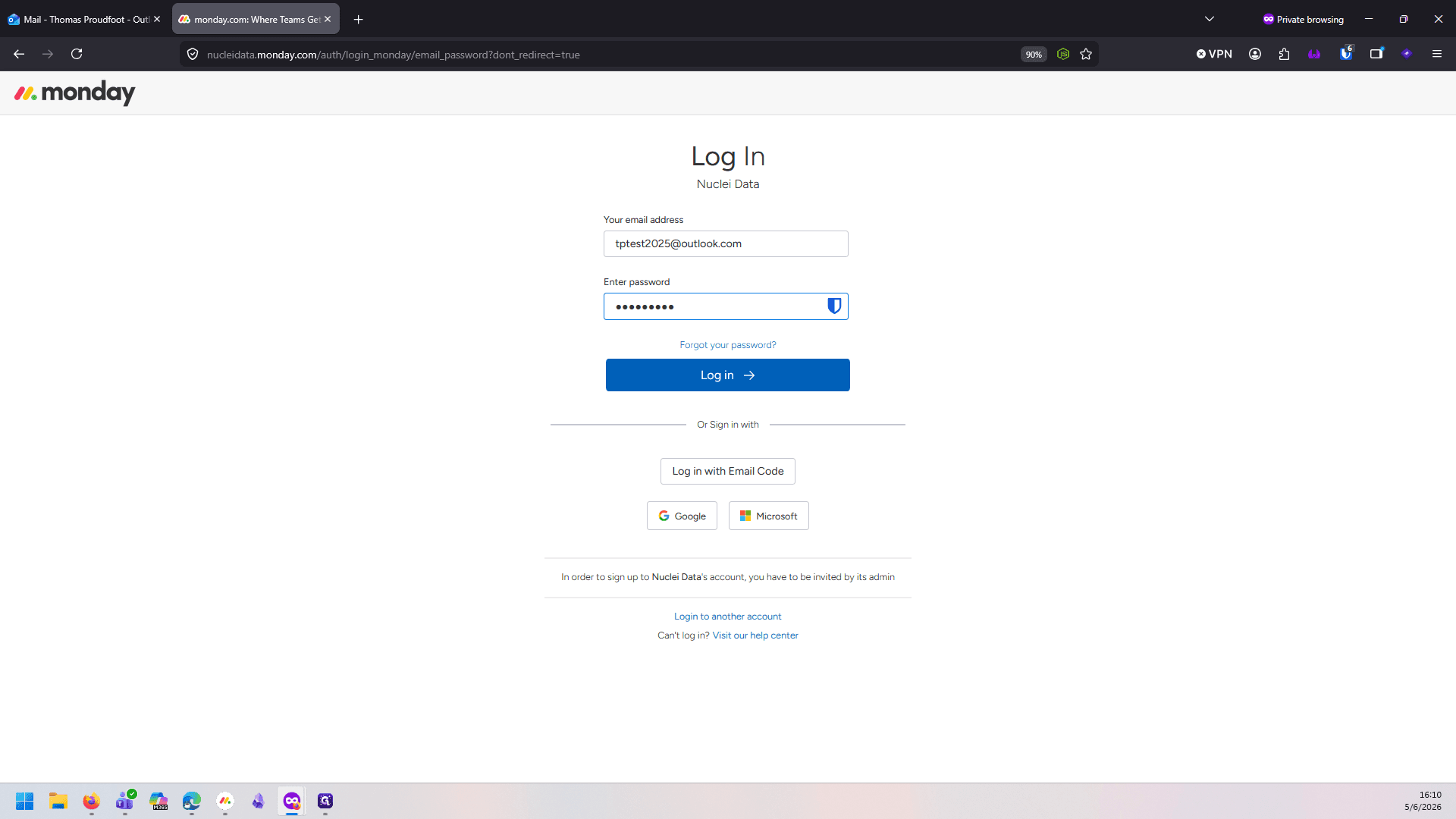Open Visit our help center link
1456x819 pixels.
coord(755,635)
